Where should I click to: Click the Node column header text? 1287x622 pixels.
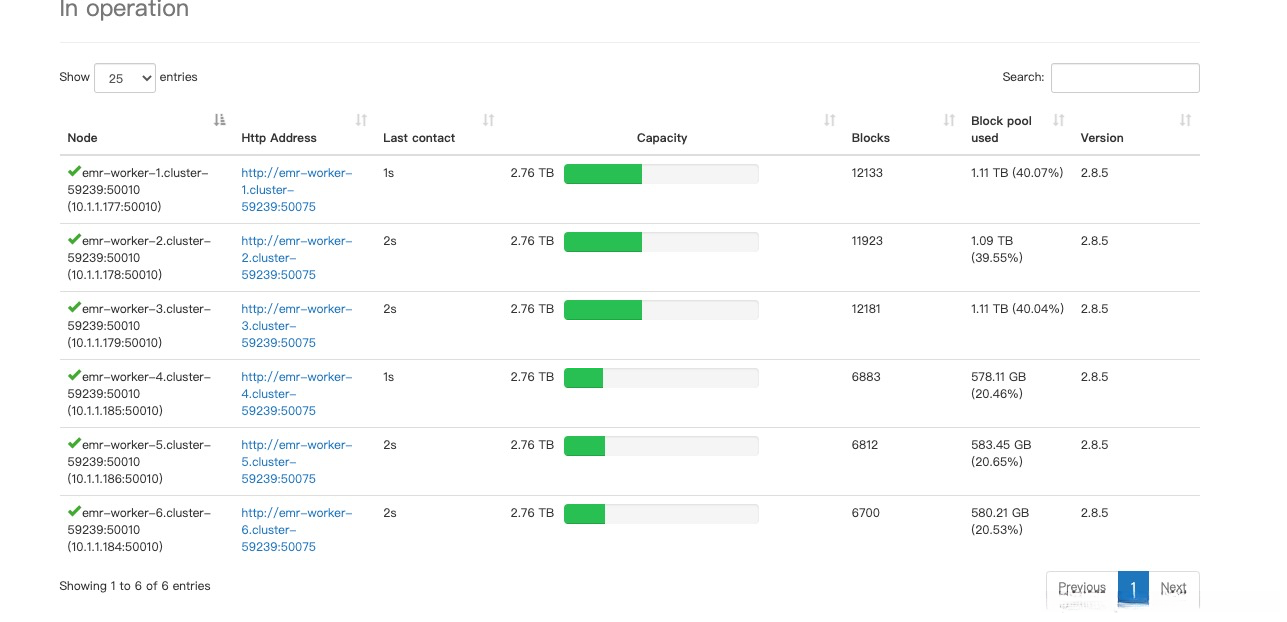point(83,138)
